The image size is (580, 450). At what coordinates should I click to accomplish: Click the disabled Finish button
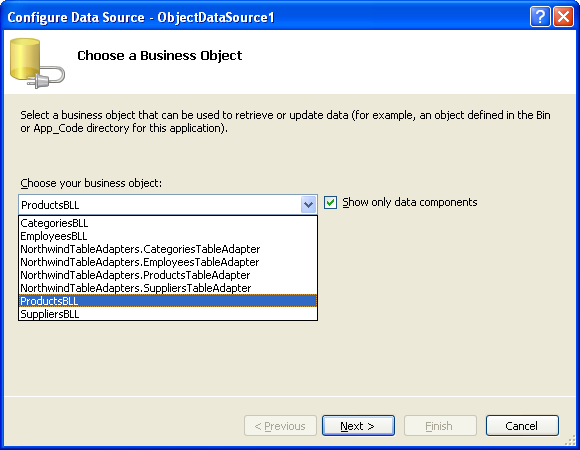(x=440, y=426)
